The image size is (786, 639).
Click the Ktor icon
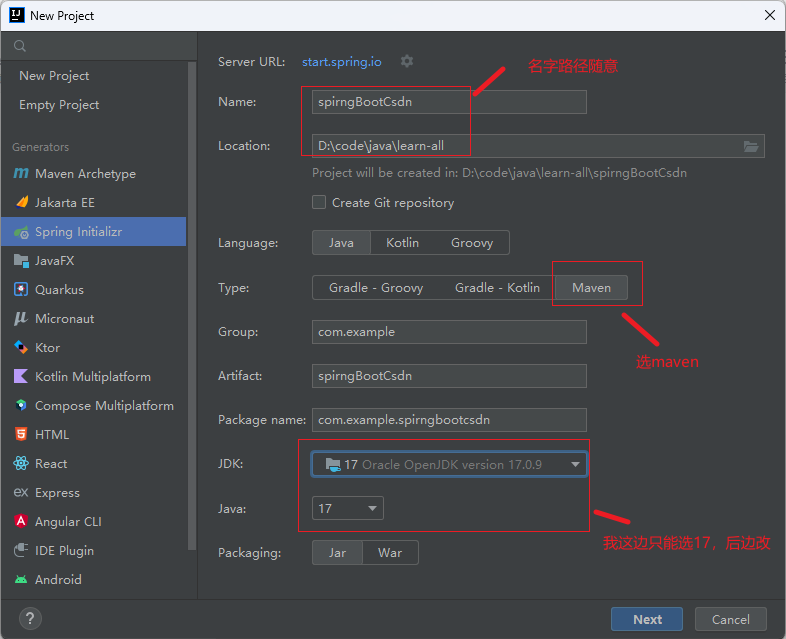click(x=21, y=347)
